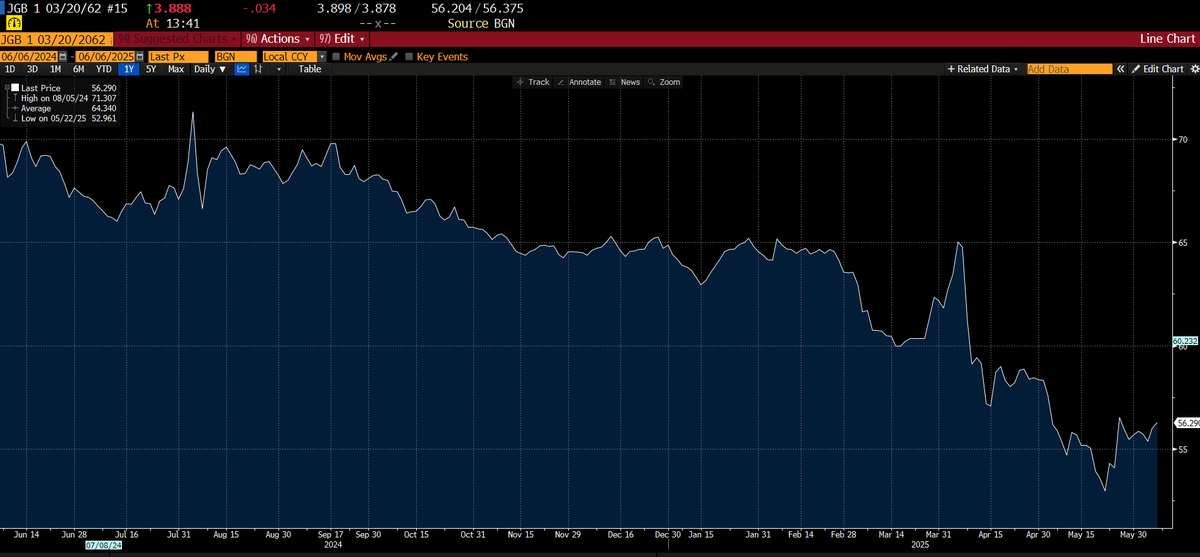The width and height of the screenshot is (1200, 557).
Task: Click the 07/08/24 date marker on axis
Action: tap(104, 546)
